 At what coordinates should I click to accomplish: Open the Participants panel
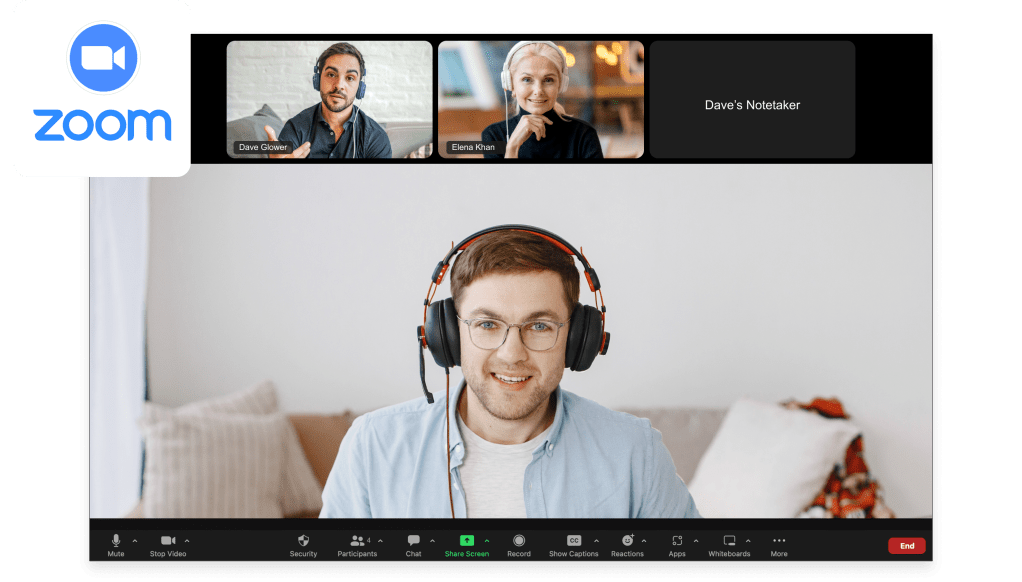(x=357, y=541)
